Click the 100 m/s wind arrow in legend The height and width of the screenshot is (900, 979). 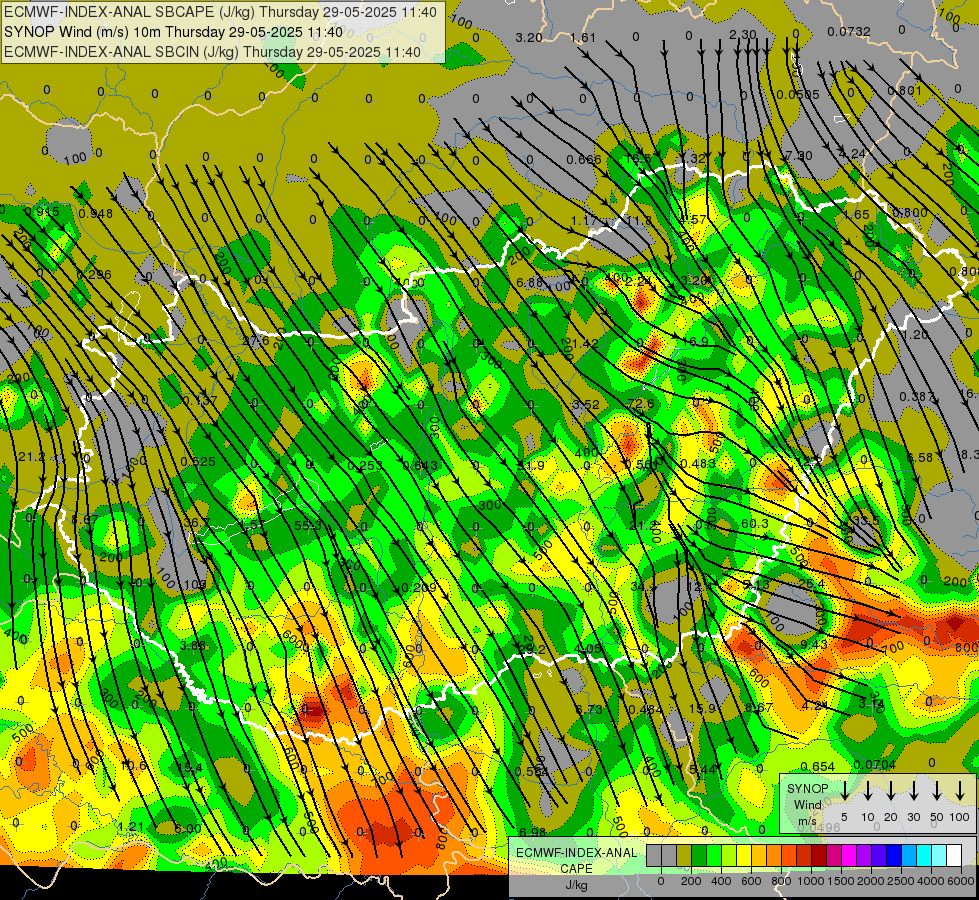960,791
